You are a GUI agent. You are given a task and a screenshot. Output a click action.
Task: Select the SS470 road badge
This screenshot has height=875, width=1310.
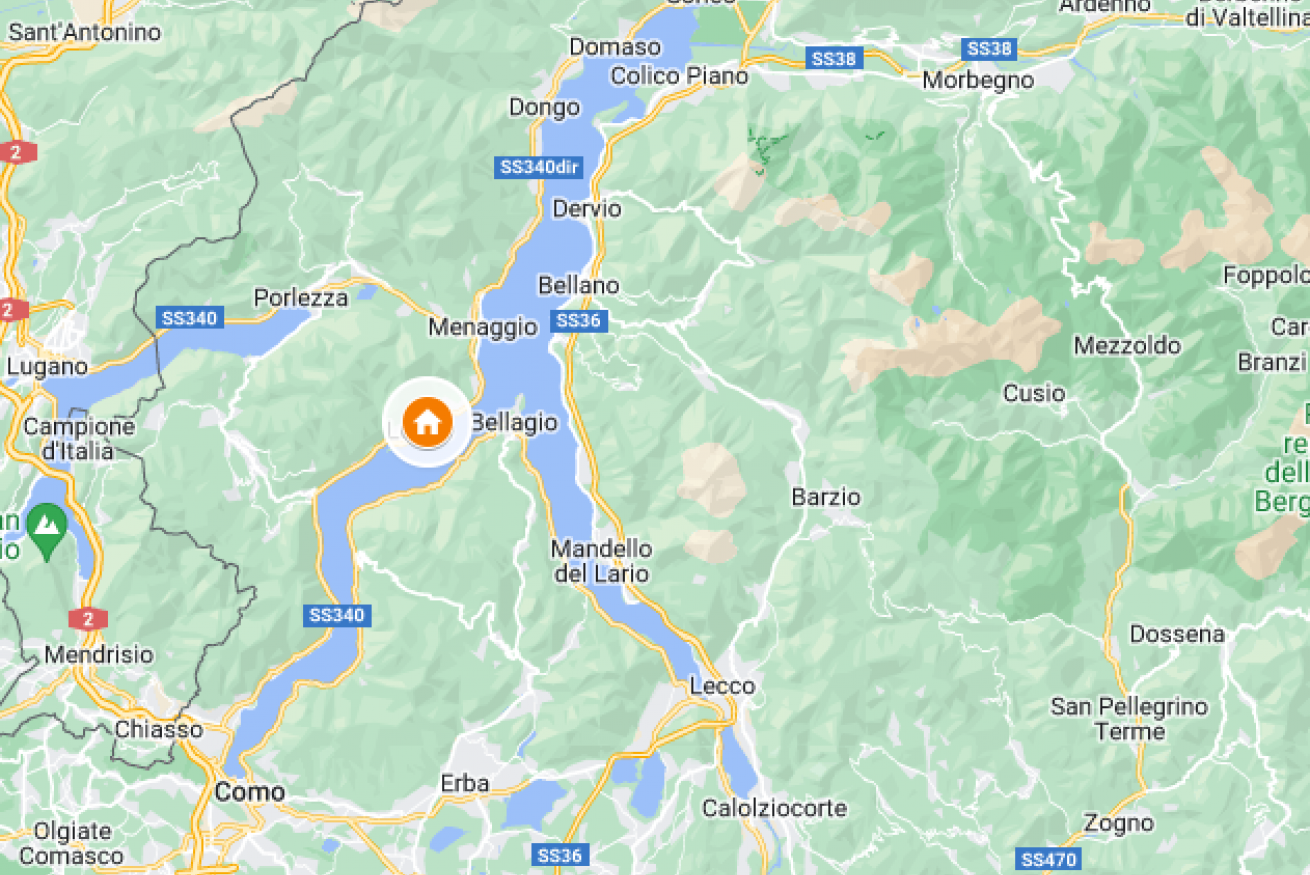(1046, 859)
